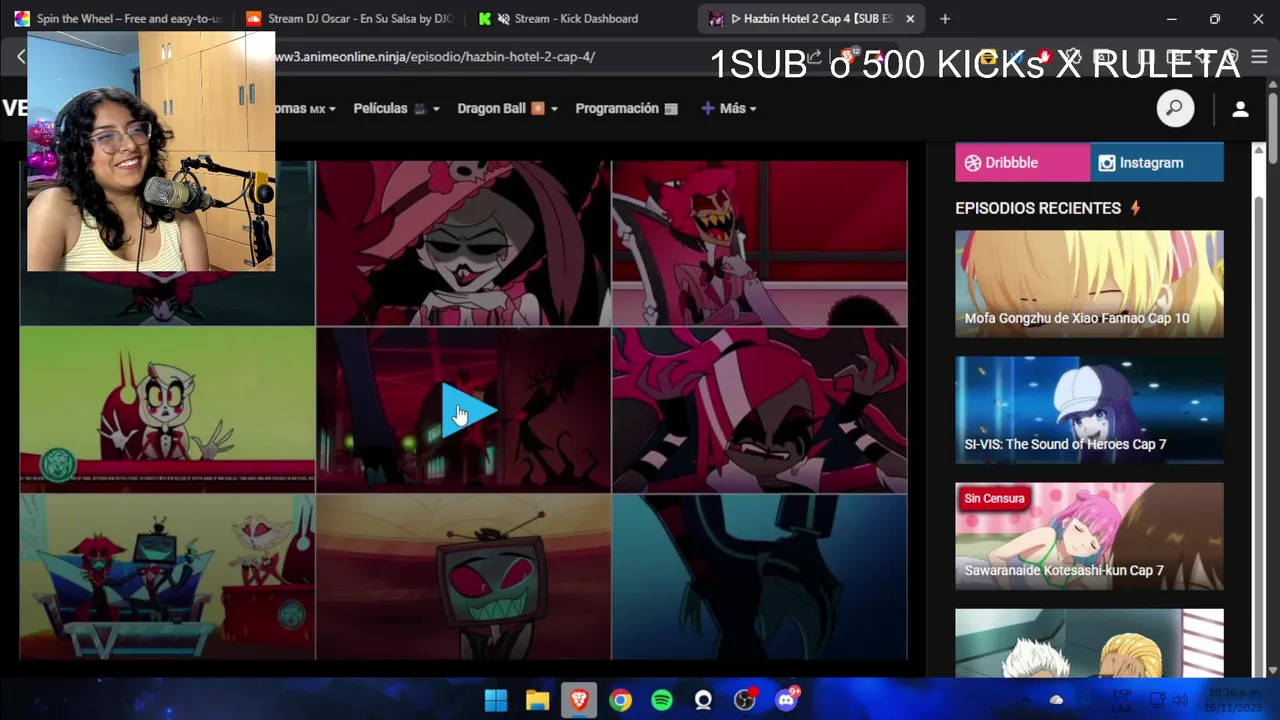Expand the Más dropdown menu

point(729,108)
